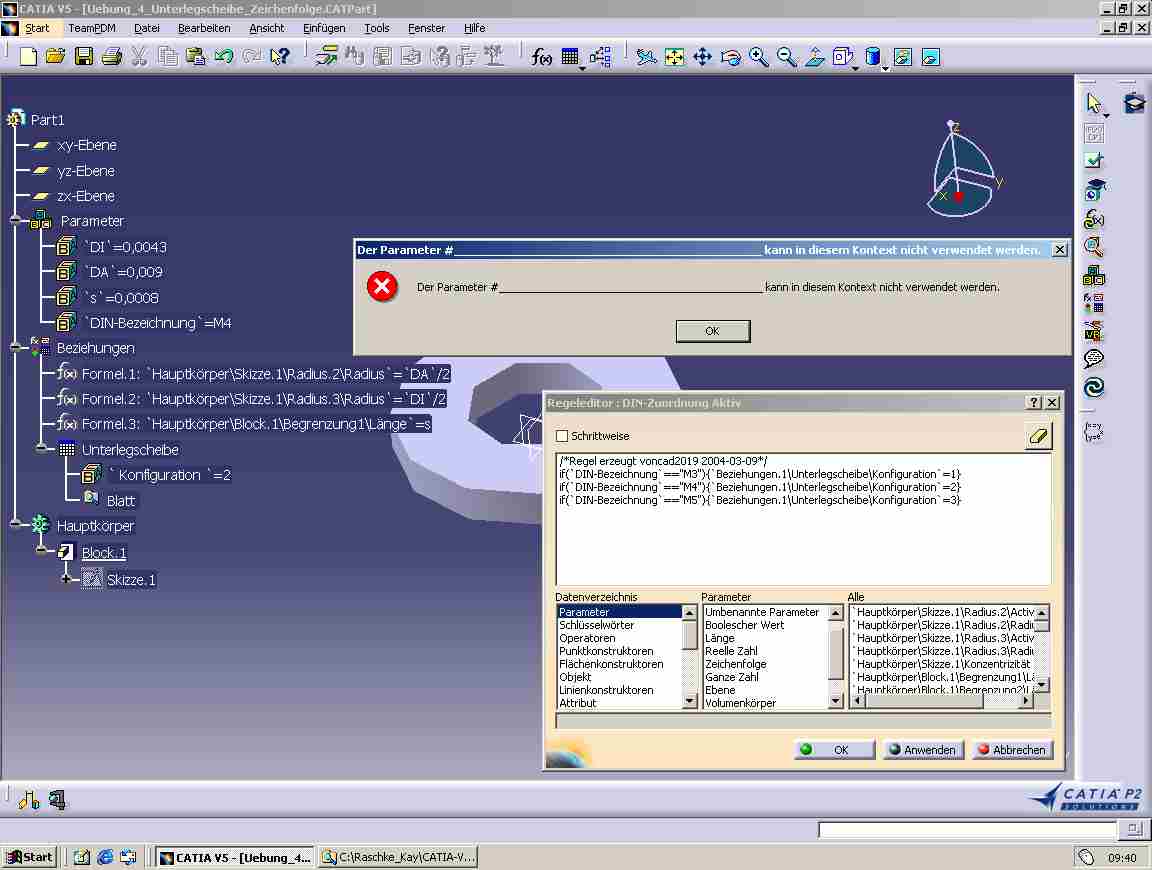Open the Design Table tool in the toolbar
The image size is (1152, 870).
pos(570,57)
